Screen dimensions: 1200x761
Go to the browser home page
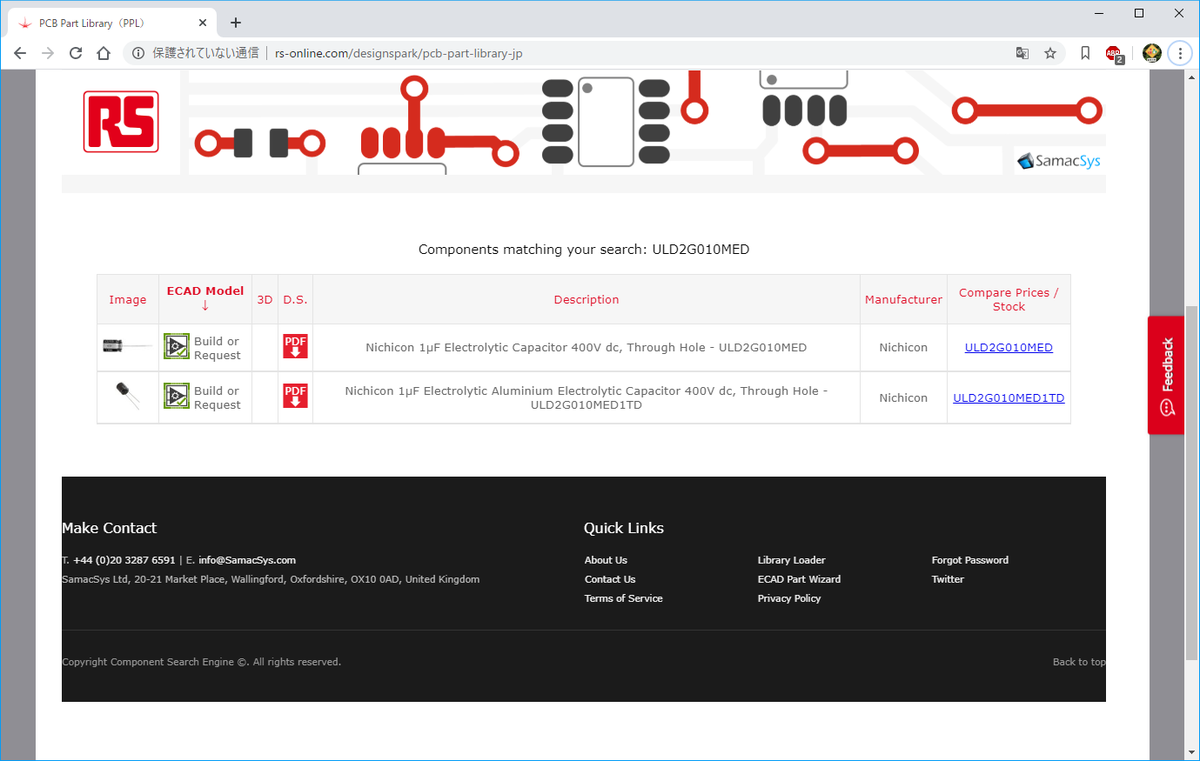tap(103, 53)
